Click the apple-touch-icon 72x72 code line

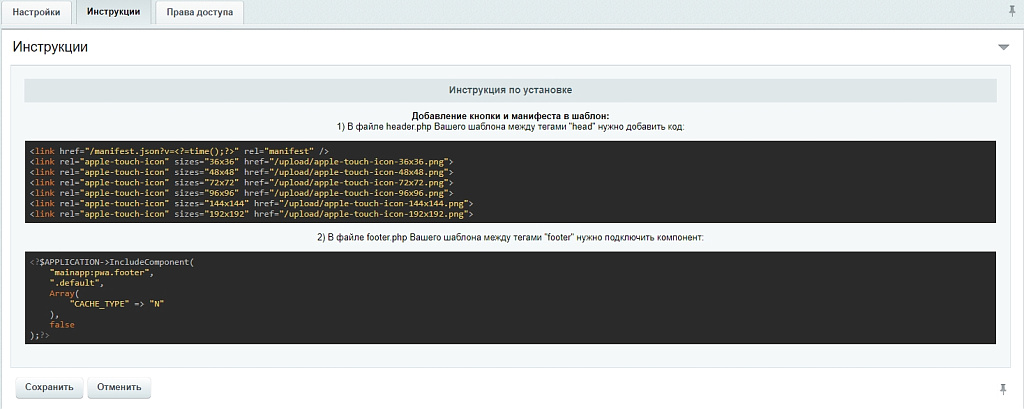pos(242,182)
